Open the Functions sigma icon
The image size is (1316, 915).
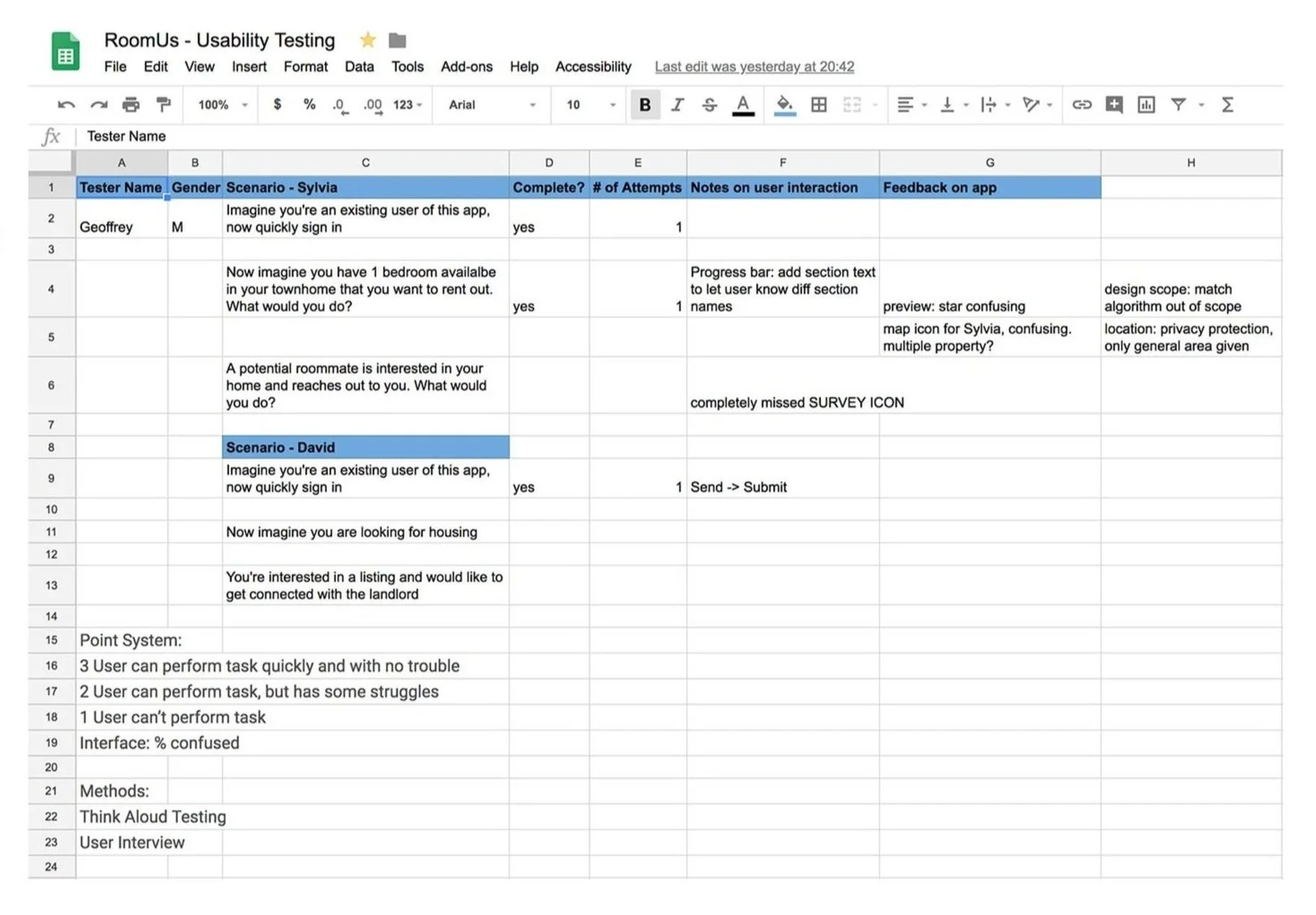[1227, 105]
